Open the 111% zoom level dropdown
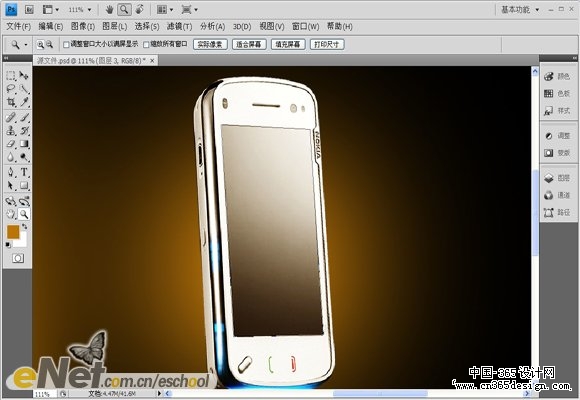Screen dimensions: 580x400 click(x=80, y=10)
